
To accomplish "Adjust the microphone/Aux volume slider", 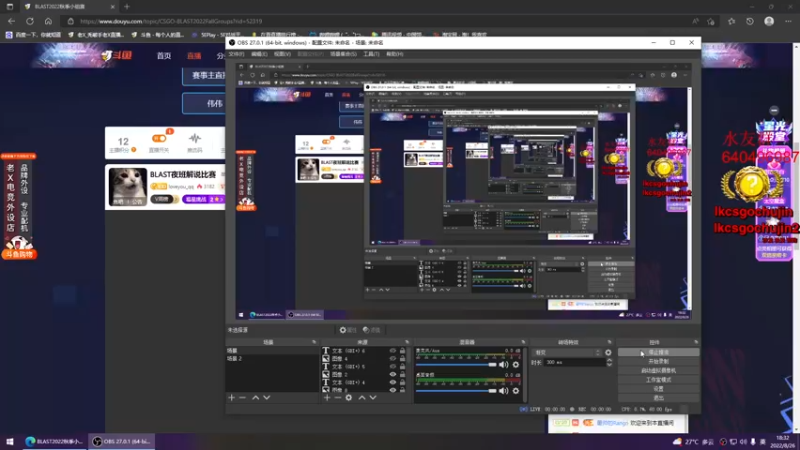I will pos(456,365).
